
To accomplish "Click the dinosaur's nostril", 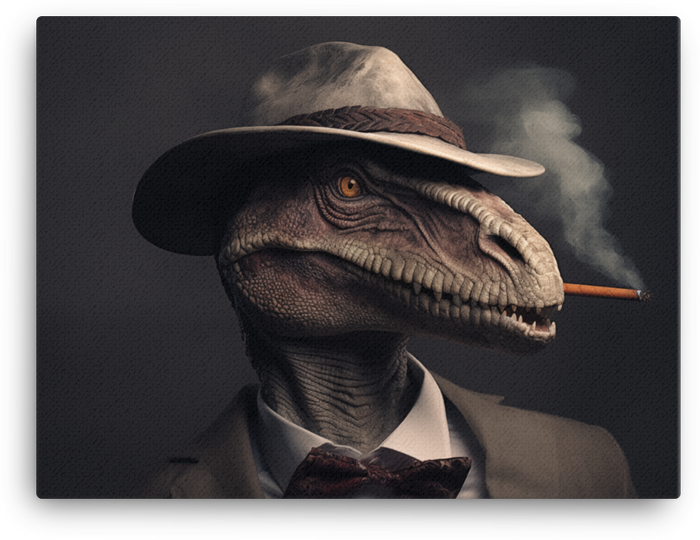I will point(500,242).
